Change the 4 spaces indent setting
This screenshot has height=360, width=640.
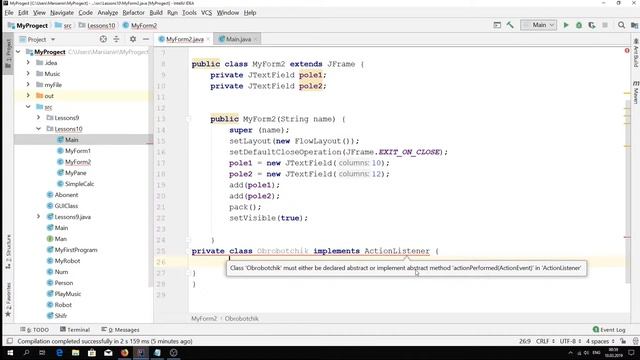[x=600, y=341]
